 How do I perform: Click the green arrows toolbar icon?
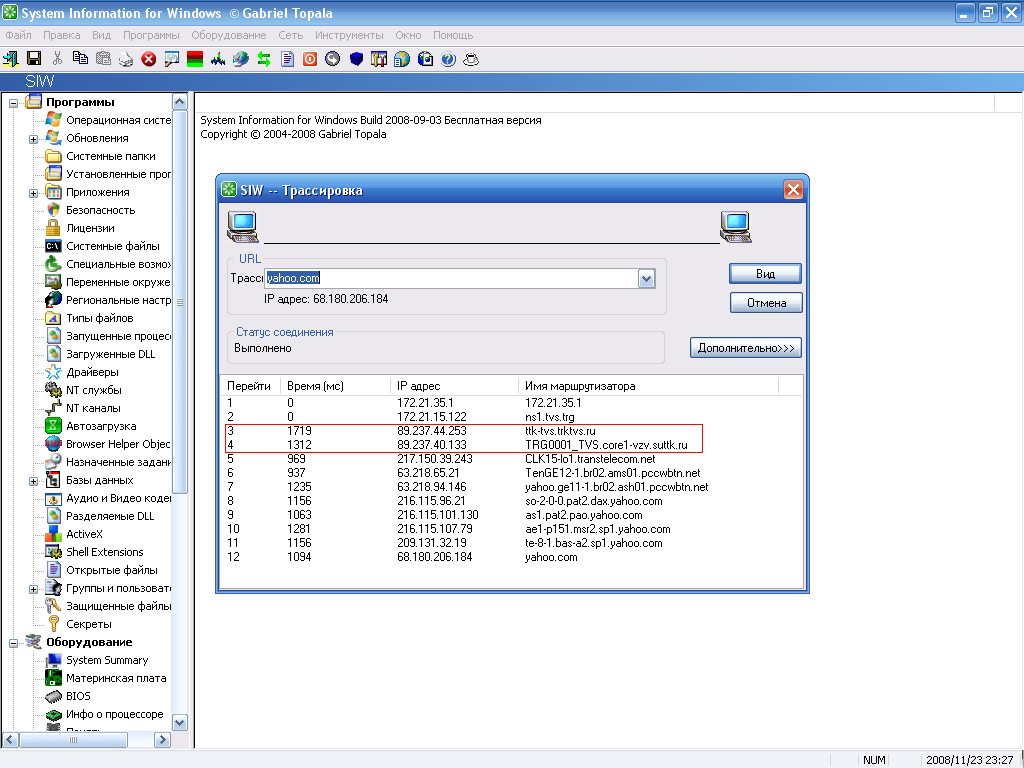point(264,59)
